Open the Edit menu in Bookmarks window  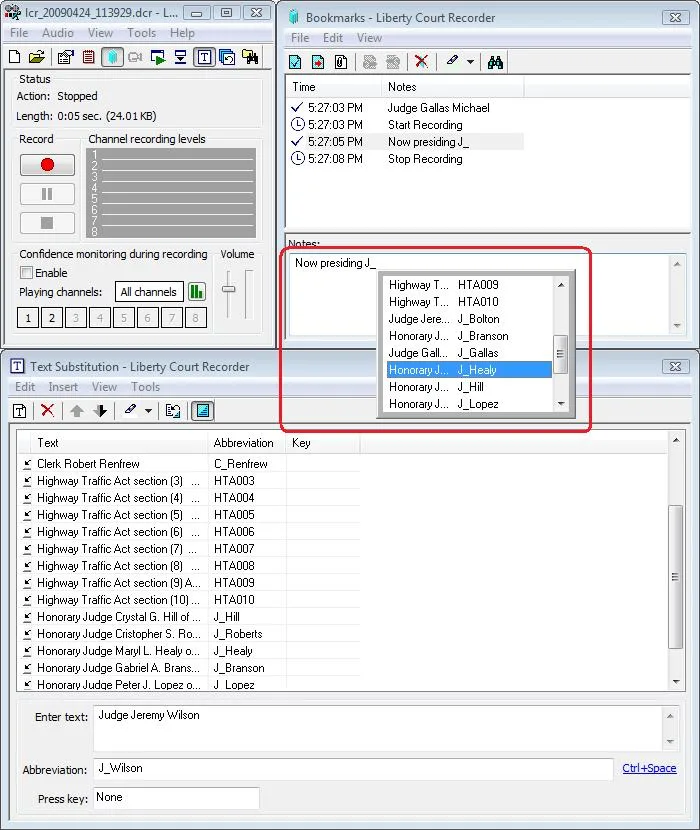333,38
